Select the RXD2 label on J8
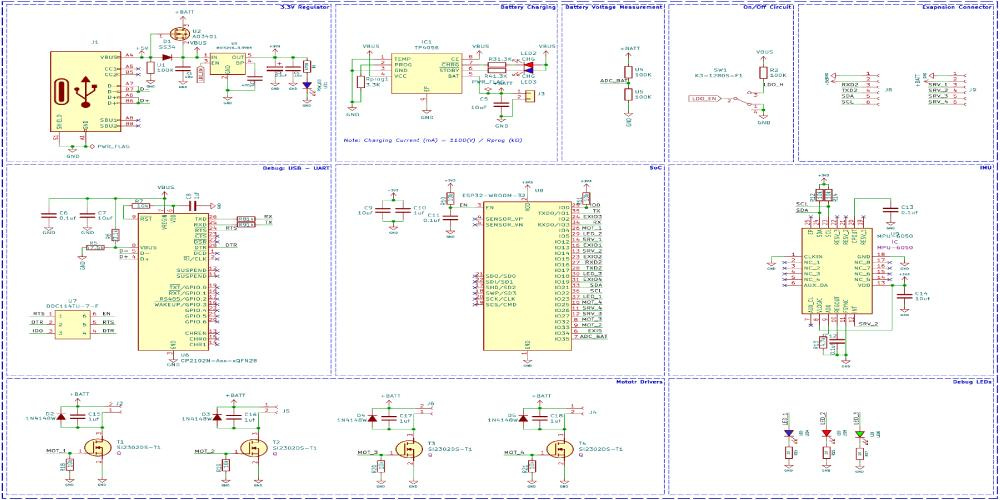 (850, 84)
